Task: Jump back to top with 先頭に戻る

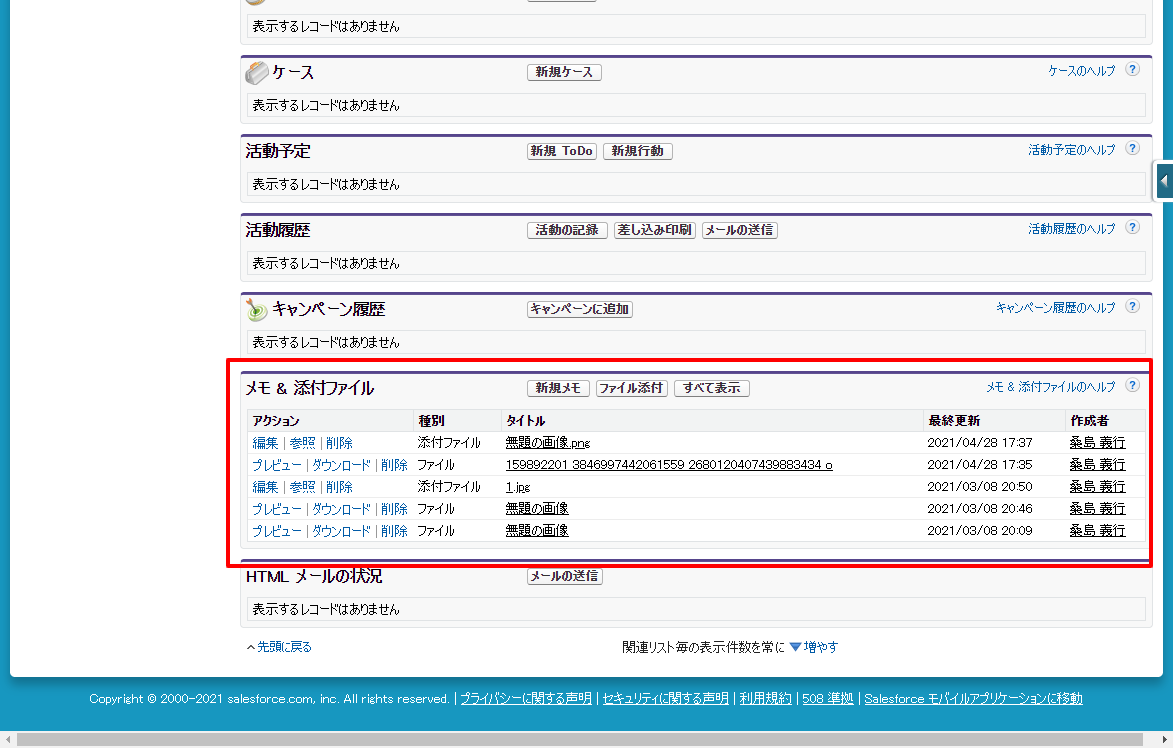Action: [x=279, y=647]
